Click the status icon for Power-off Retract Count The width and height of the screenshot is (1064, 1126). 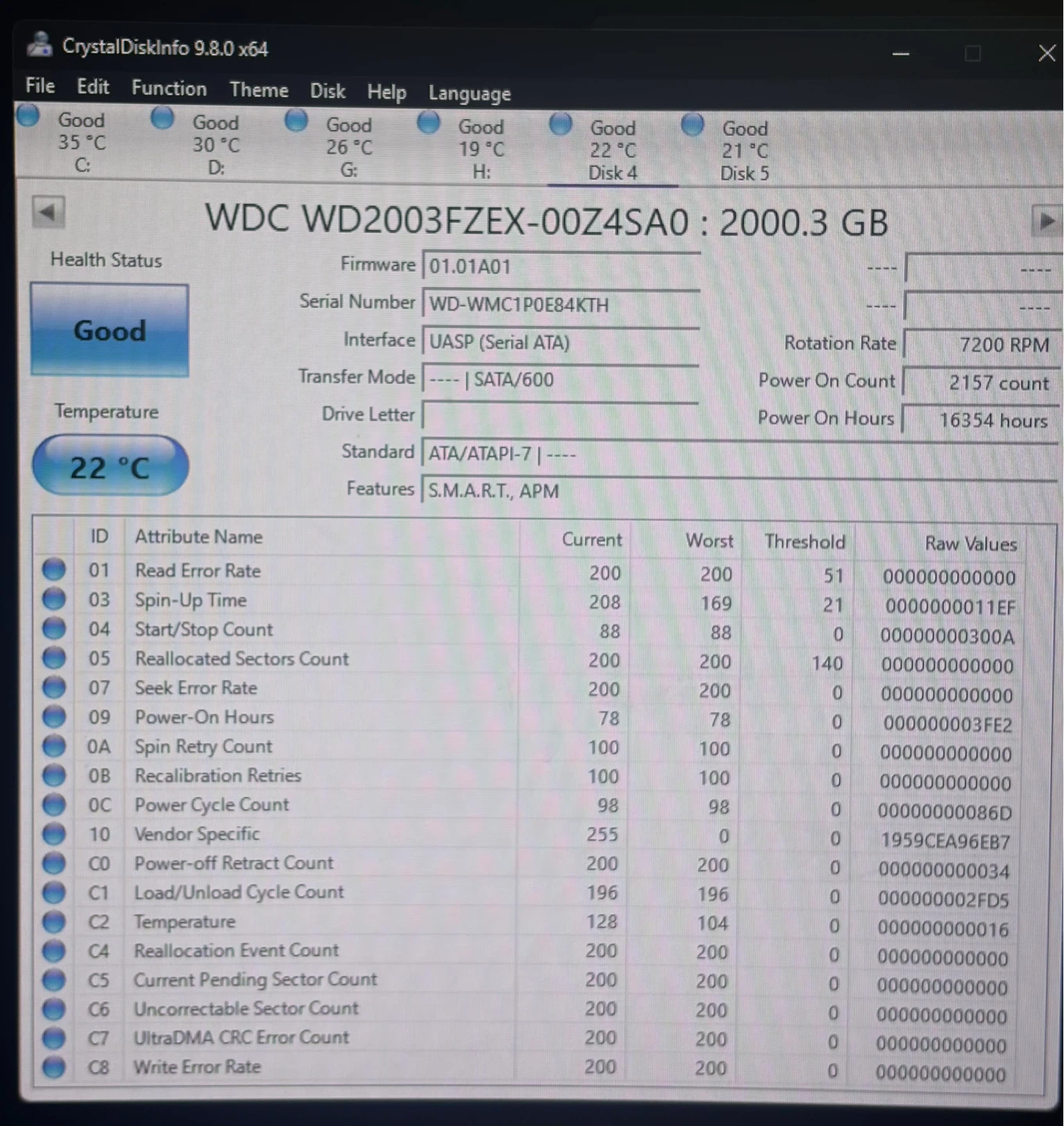tap(54, 862)
